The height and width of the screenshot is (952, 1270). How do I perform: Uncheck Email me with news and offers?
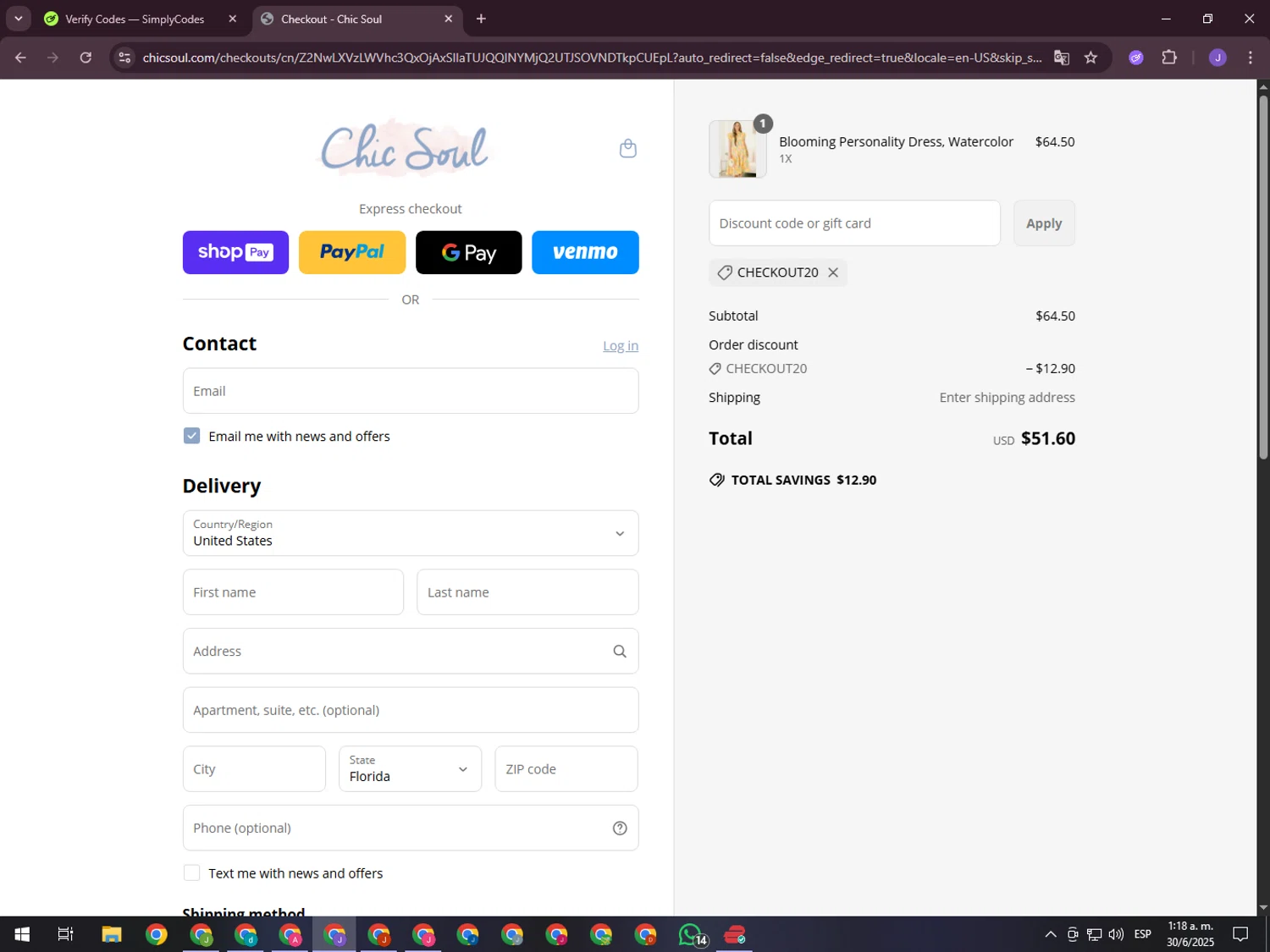pyautogui.click(x=192, y=436)
